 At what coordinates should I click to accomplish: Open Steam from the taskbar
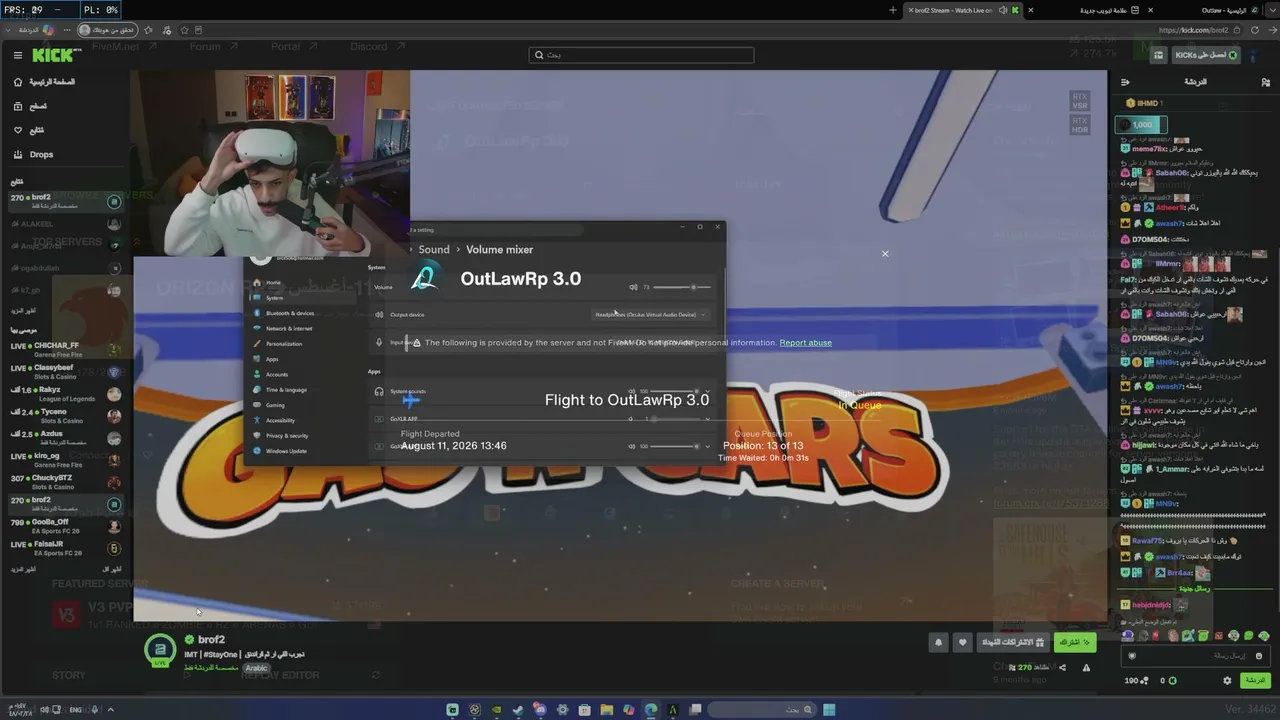click(x=517, y=710)
